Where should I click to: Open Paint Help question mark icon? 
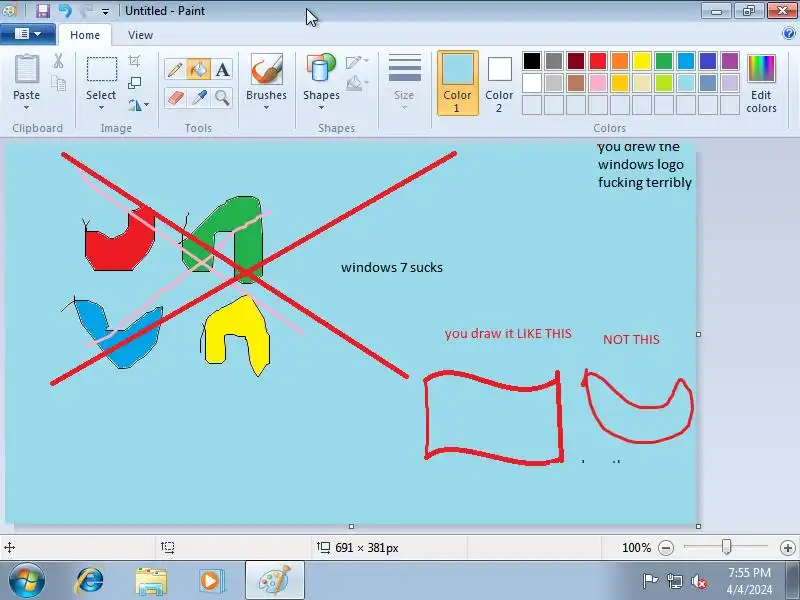tap(788, 34)
